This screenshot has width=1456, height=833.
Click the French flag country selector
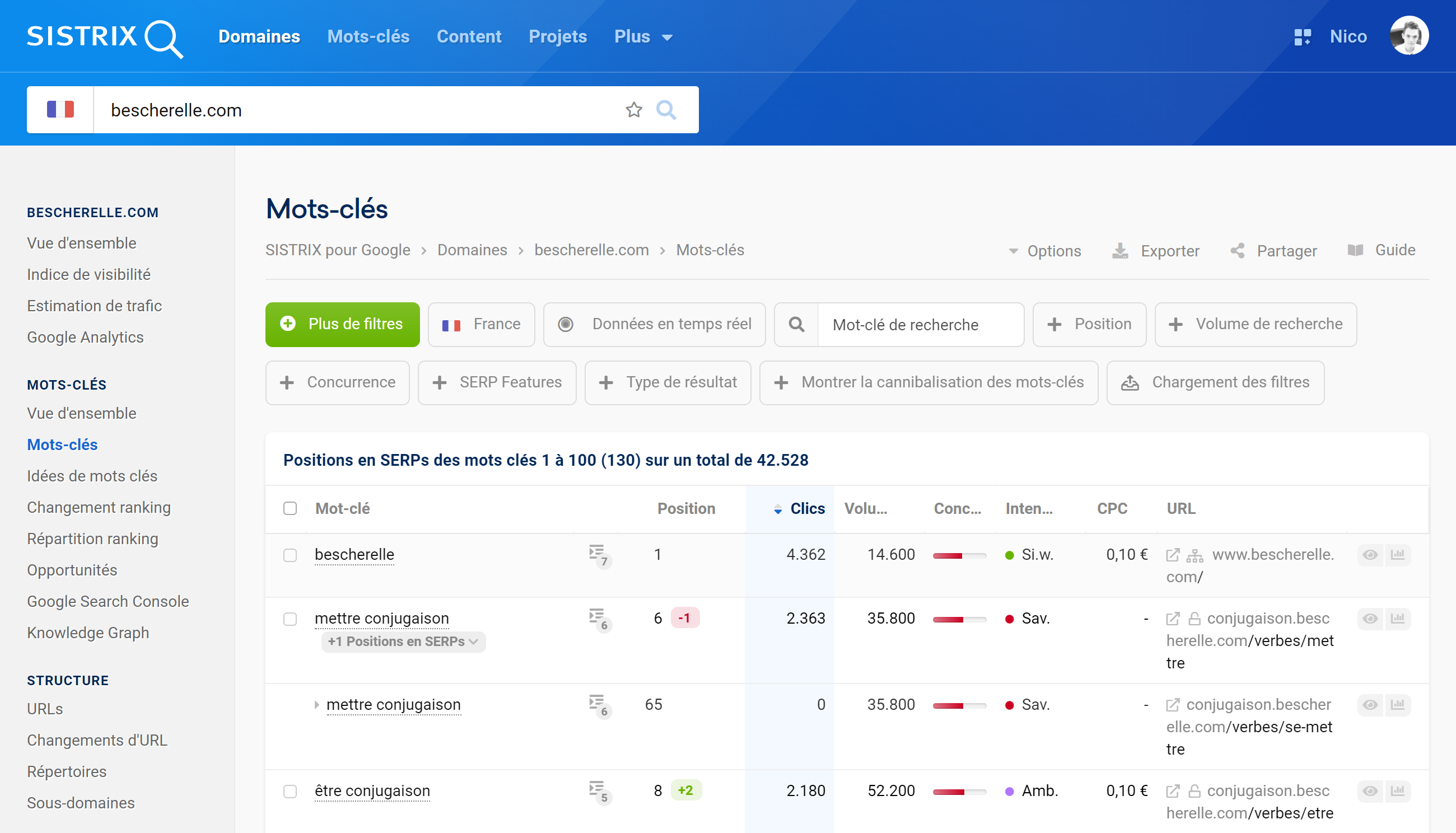tap(60, 109)
